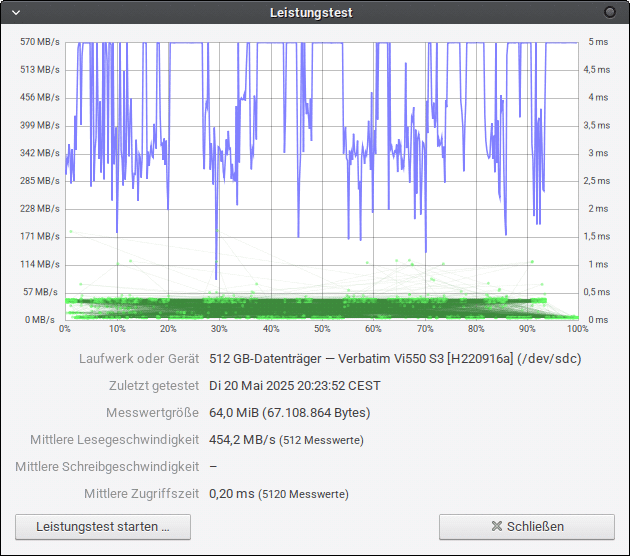Click the Leistungstest starten button

(103, 527)
